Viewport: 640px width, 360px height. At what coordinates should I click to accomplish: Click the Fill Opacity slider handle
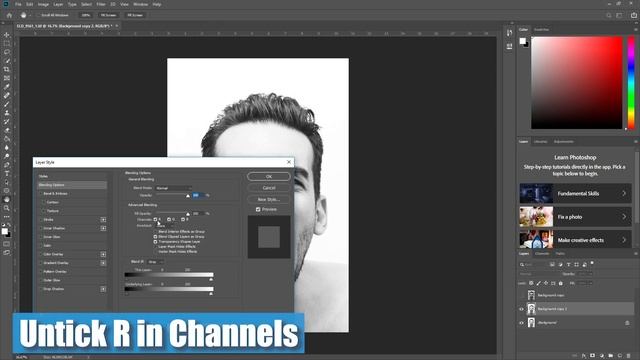pyautogui.click(x=188, y=214)
